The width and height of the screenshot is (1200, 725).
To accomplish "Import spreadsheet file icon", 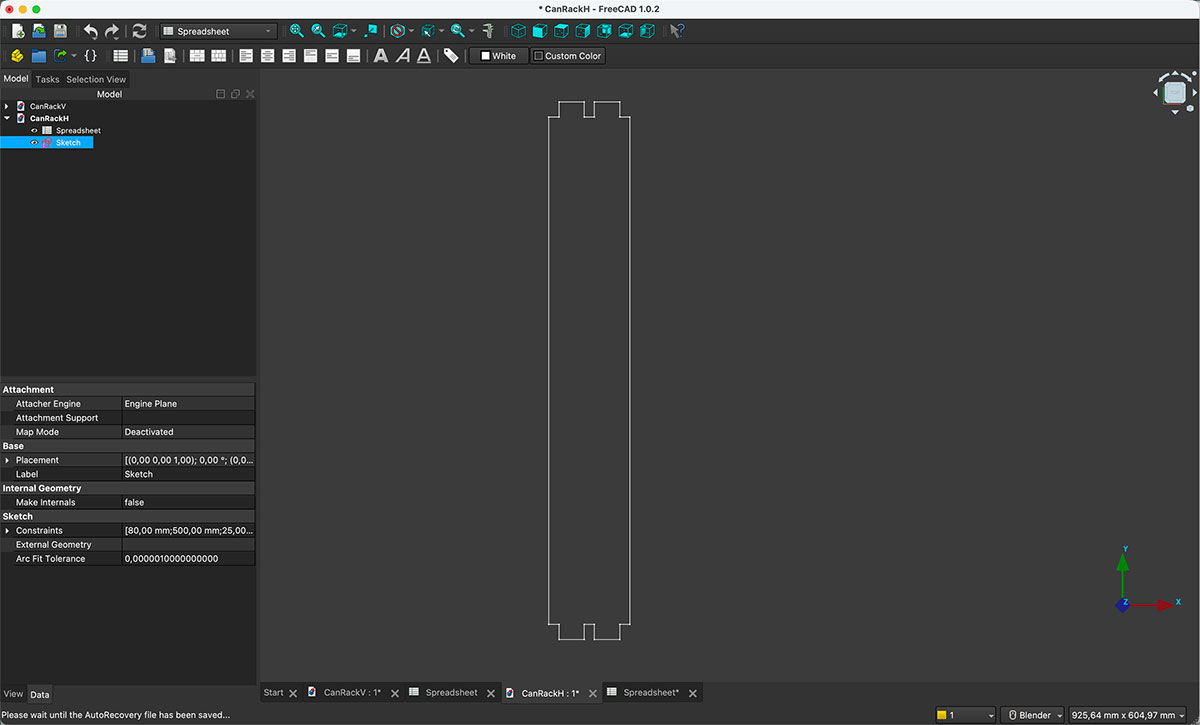I will [148, 56].
